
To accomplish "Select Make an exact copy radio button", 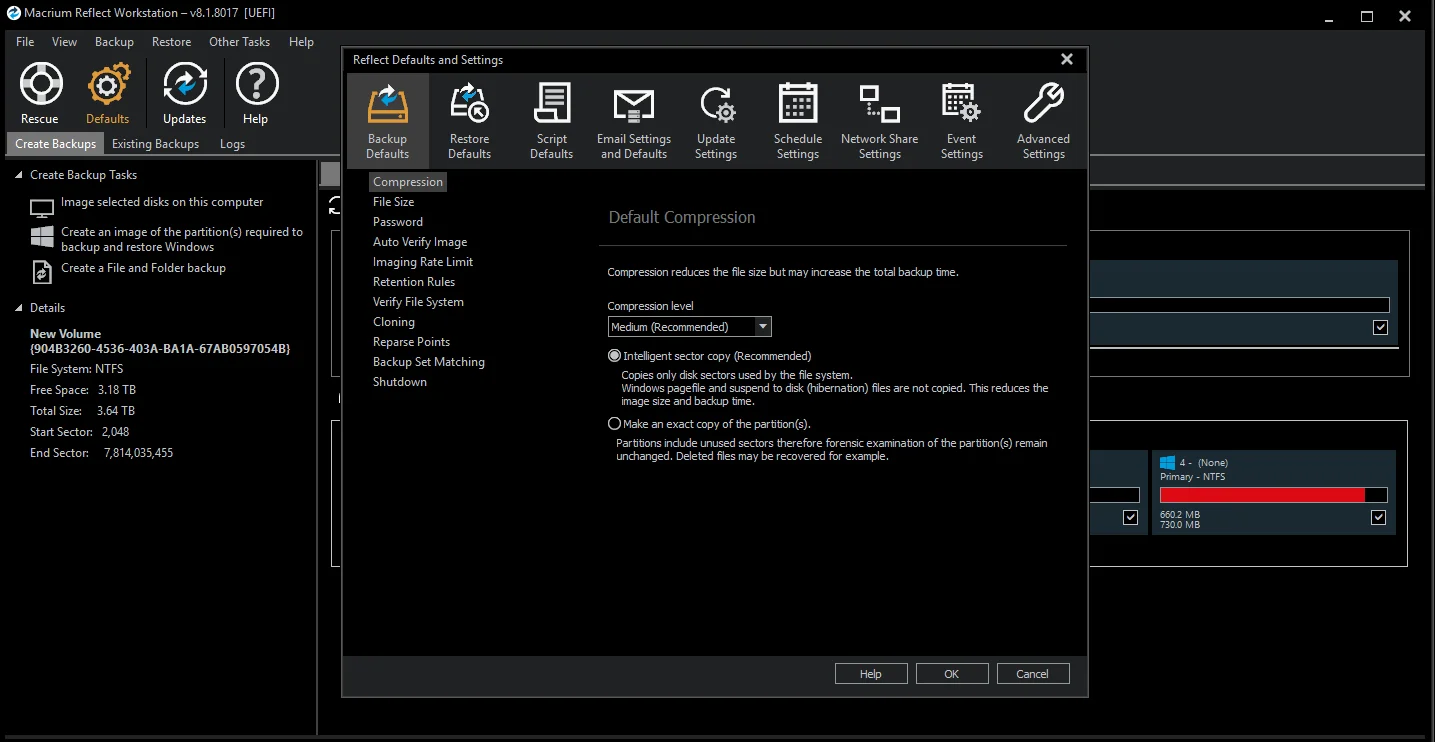I will point(615,424).
